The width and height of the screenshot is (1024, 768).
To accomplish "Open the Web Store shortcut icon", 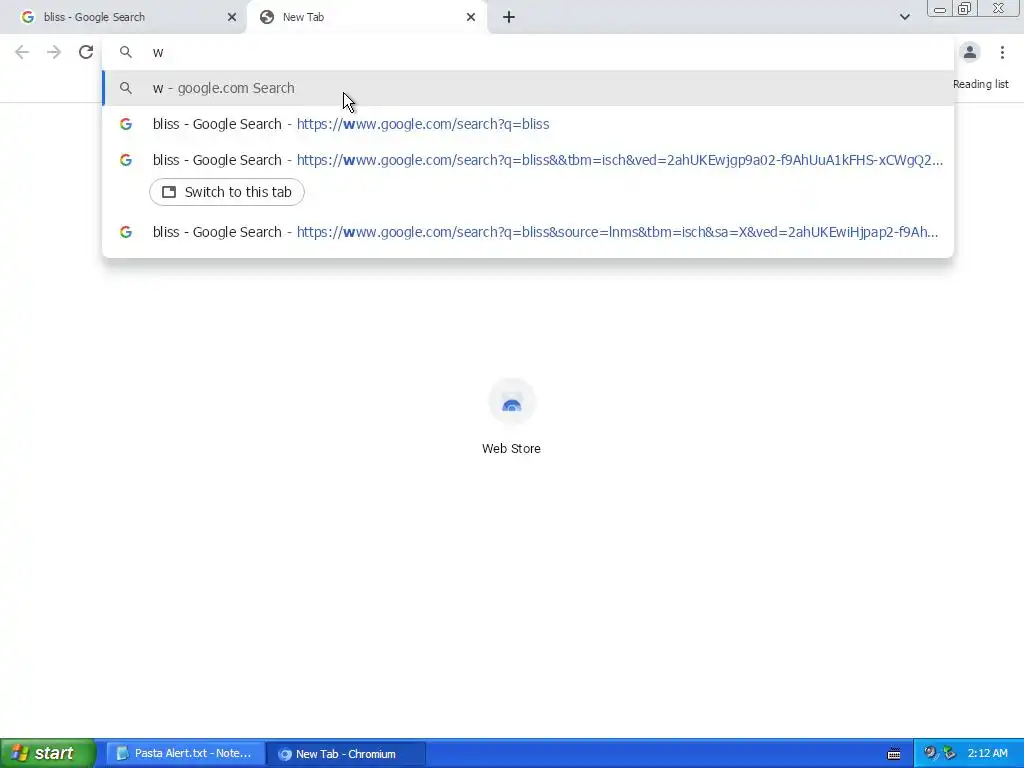I will click(x=511, y=402).
